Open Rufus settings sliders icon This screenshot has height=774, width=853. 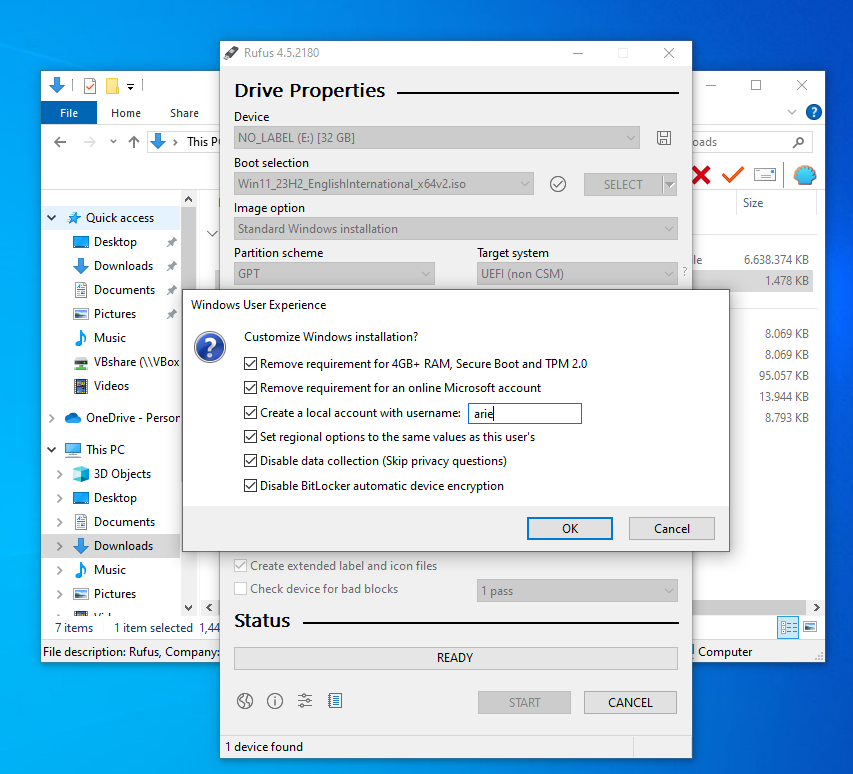click(305, 701)
